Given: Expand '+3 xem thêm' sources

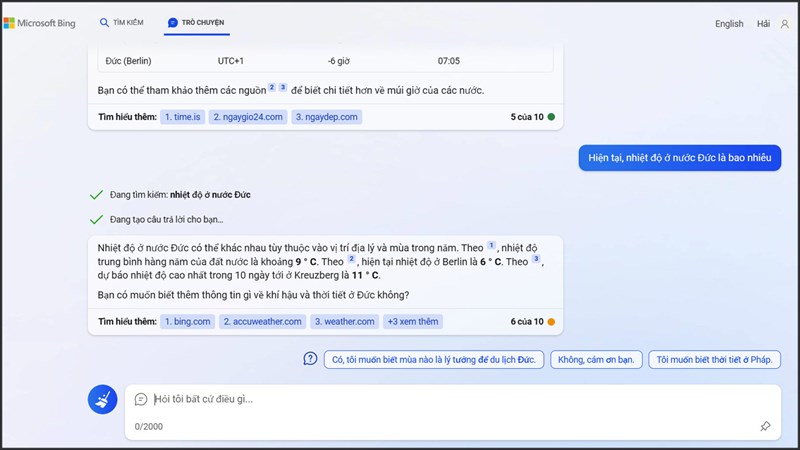Looking at the screenshot, I should [413, 321].
